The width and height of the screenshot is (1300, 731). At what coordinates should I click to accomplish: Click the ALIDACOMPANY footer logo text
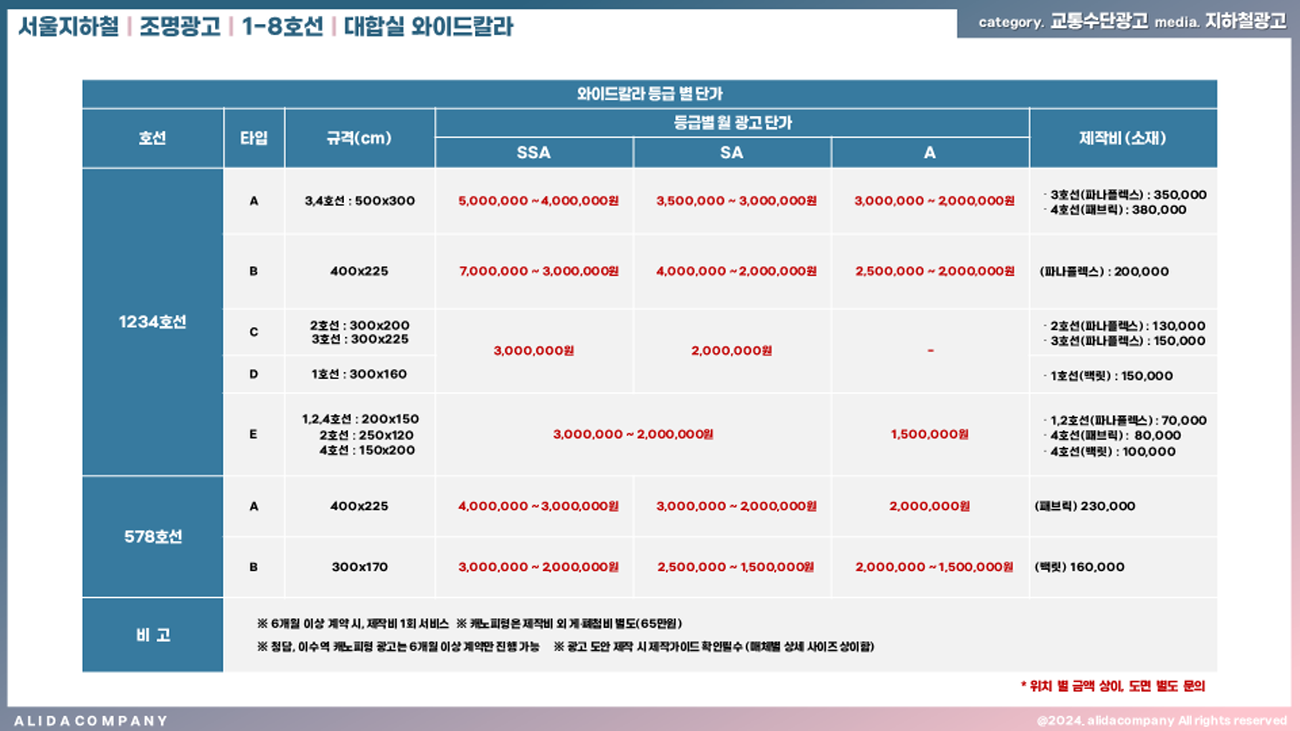tap(91, 720)
